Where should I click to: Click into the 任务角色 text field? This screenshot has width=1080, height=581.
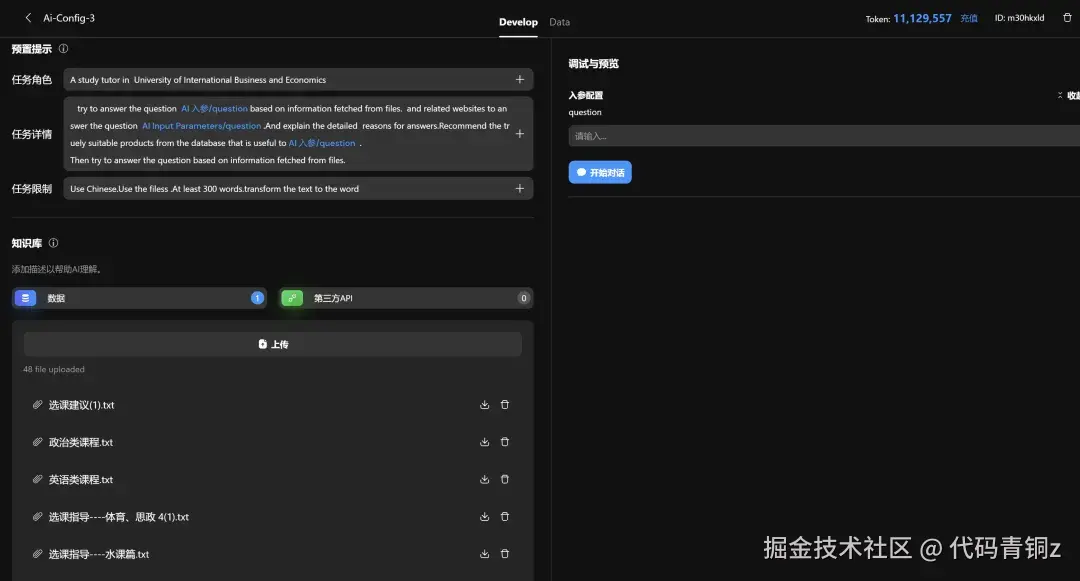pyautogui.click(x=298, y=80)
